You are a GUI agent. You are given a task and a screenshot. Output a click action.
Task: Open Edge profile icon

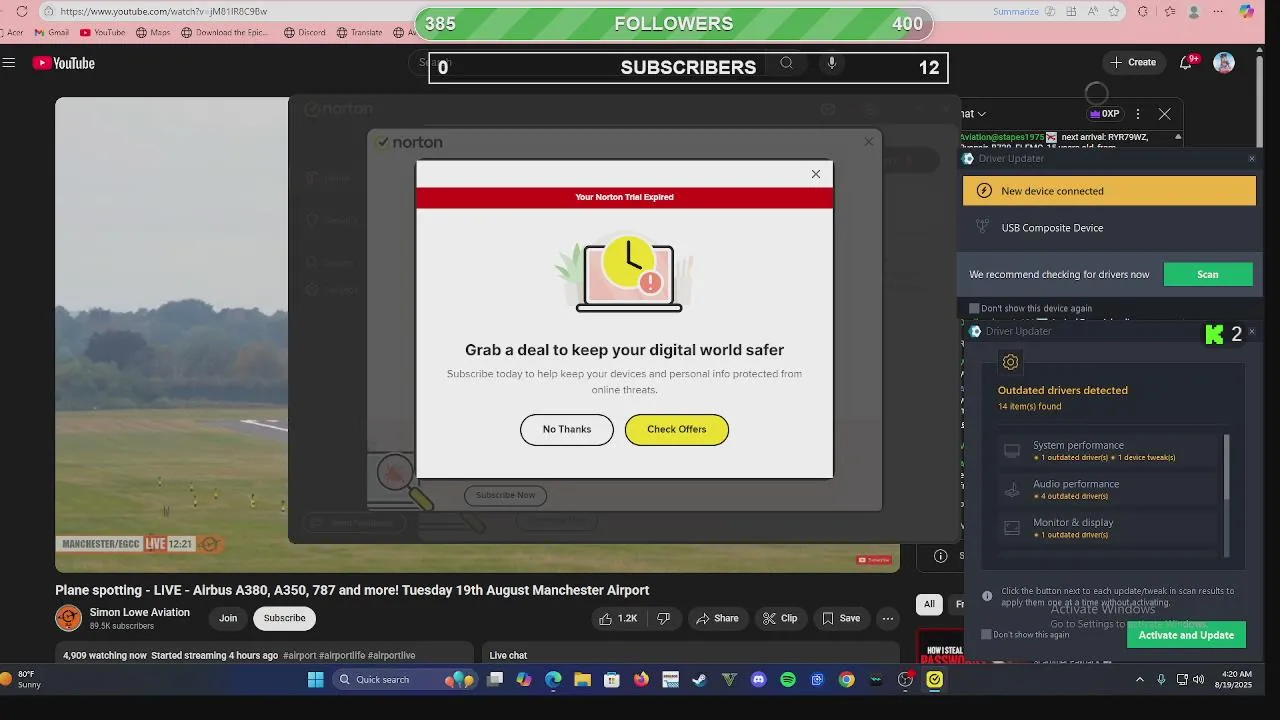1194,11
